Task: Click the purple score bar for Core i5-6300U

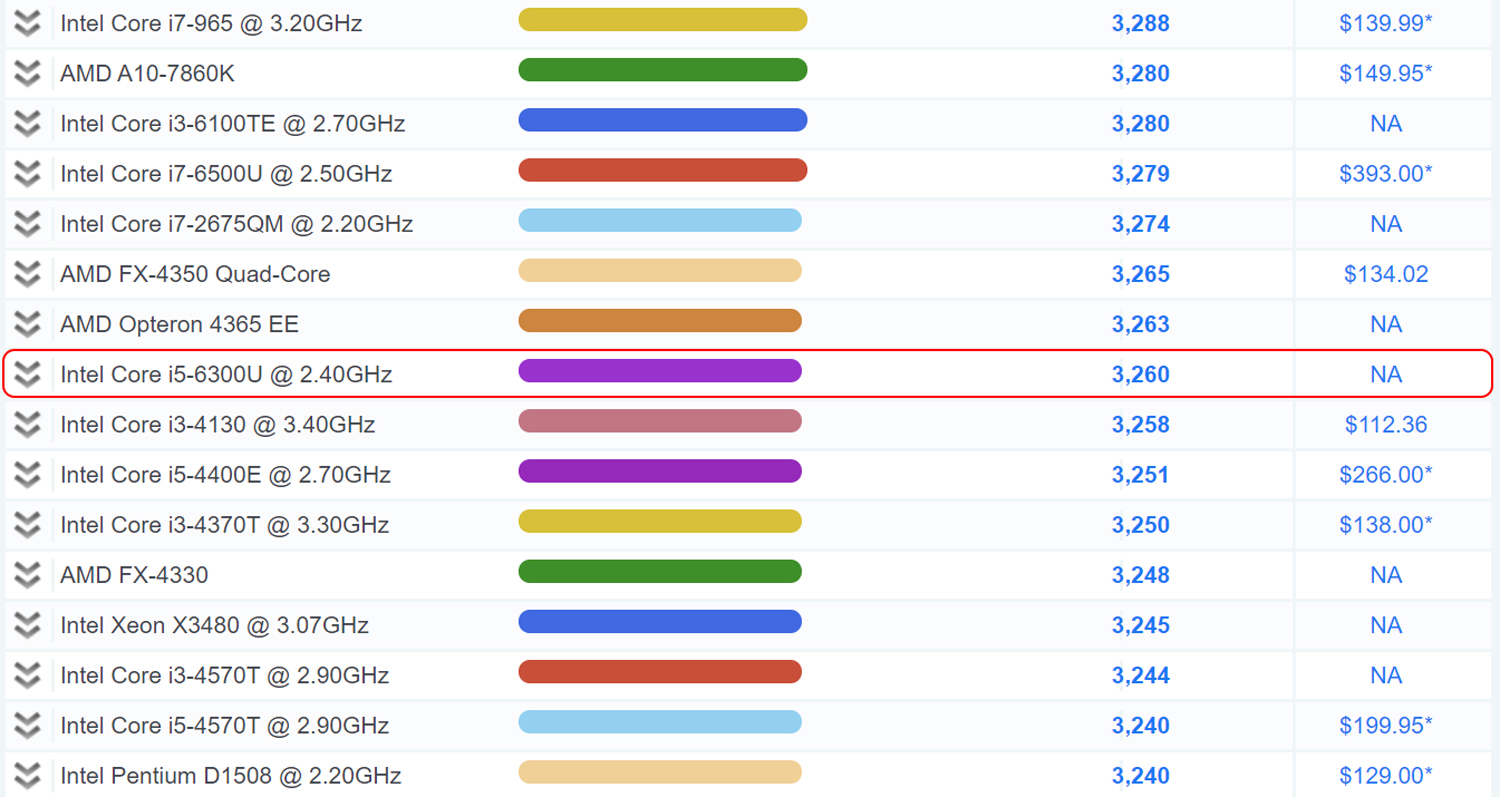Action: [660, 370]
